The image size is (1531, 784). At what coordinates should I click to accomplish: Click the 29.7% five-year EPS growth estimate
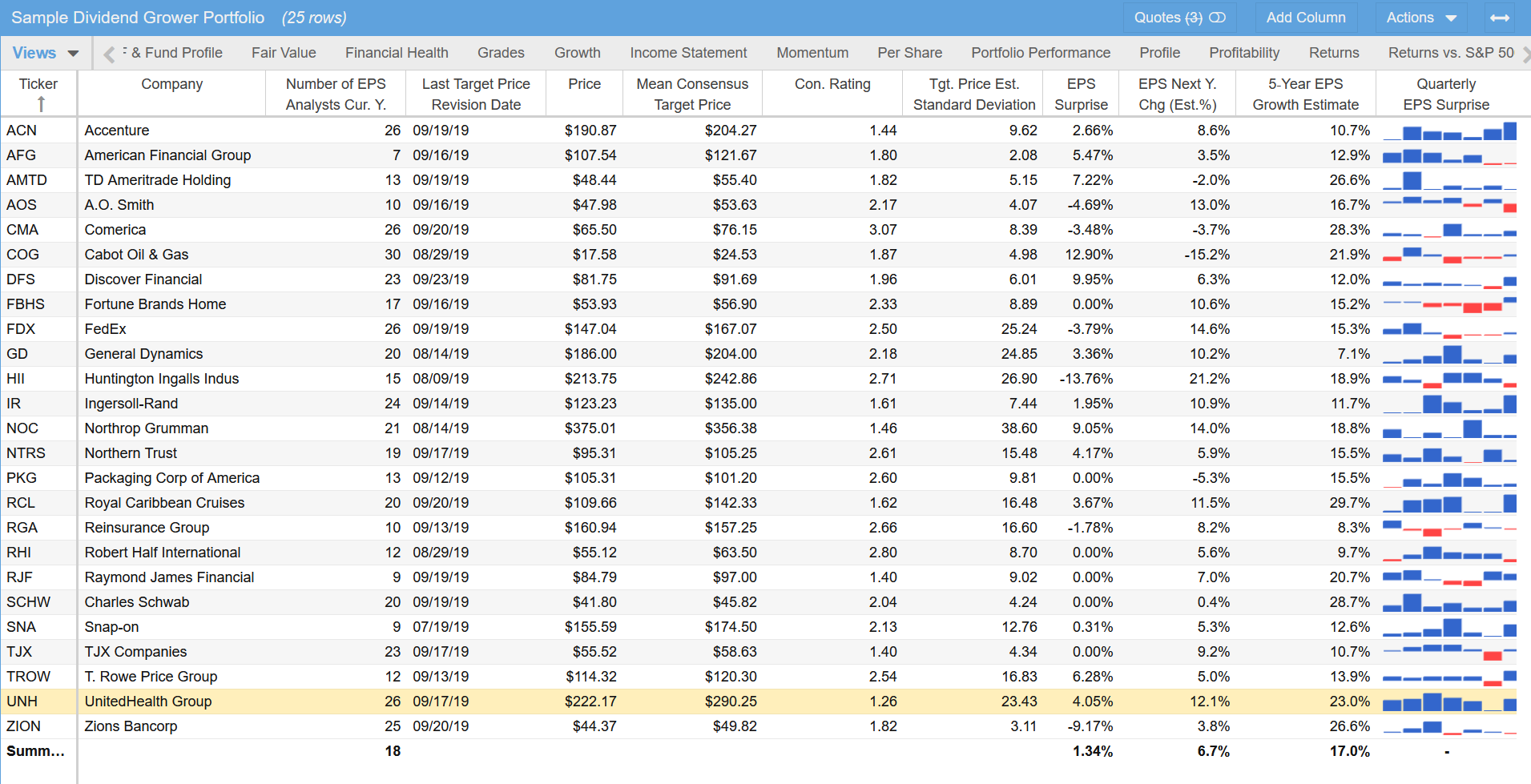[x=1350, y=503]
